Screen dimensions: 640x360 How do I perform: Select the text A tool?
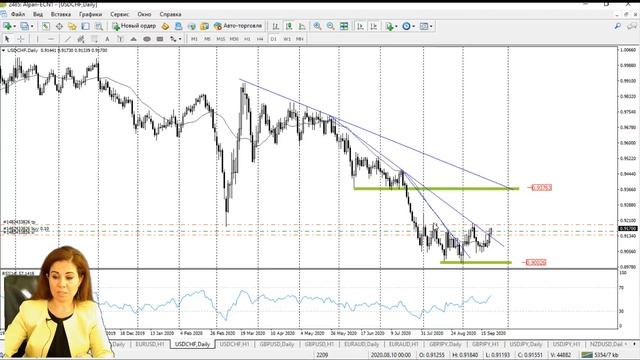pos(107,39)
